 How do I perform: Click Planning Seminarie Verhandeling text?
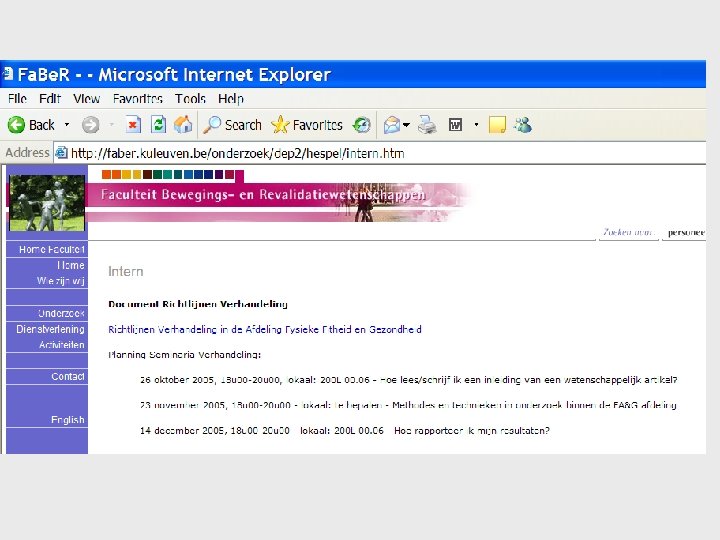185,354
